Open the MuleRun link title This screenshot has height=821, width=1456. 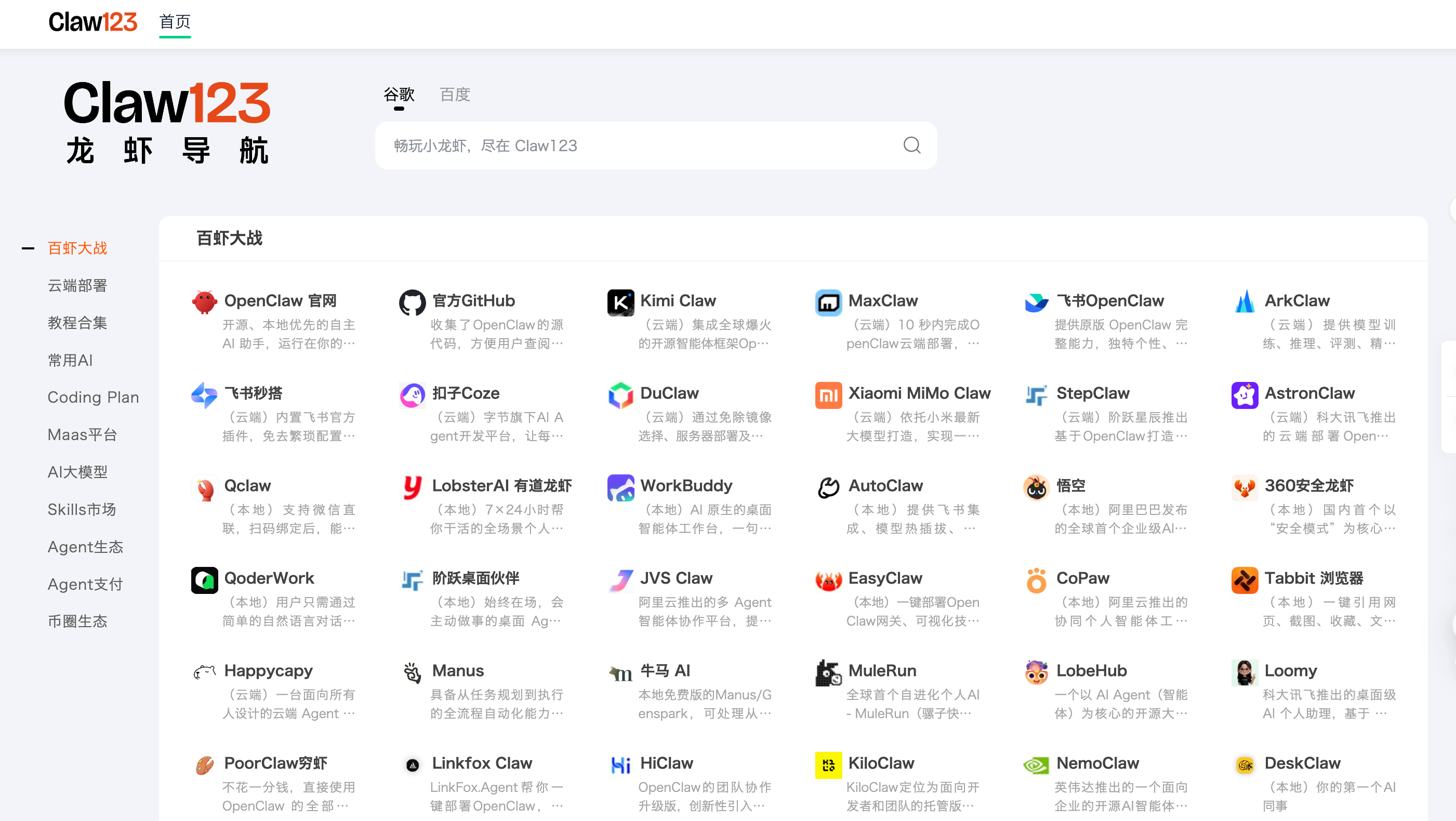tap(882, 671)
